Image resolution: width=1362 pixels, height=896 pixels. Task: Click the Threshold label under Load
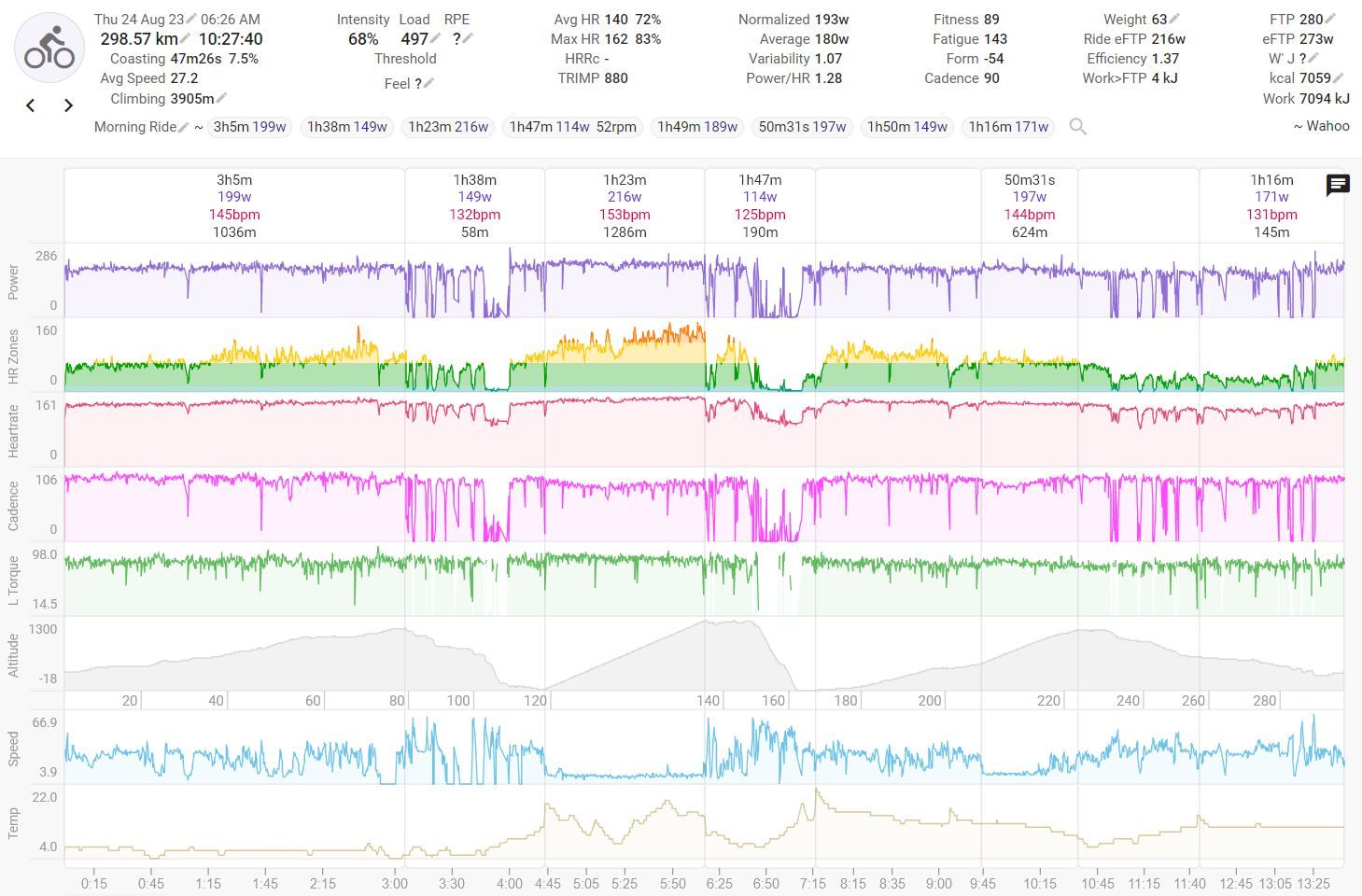tap(405, 58)
